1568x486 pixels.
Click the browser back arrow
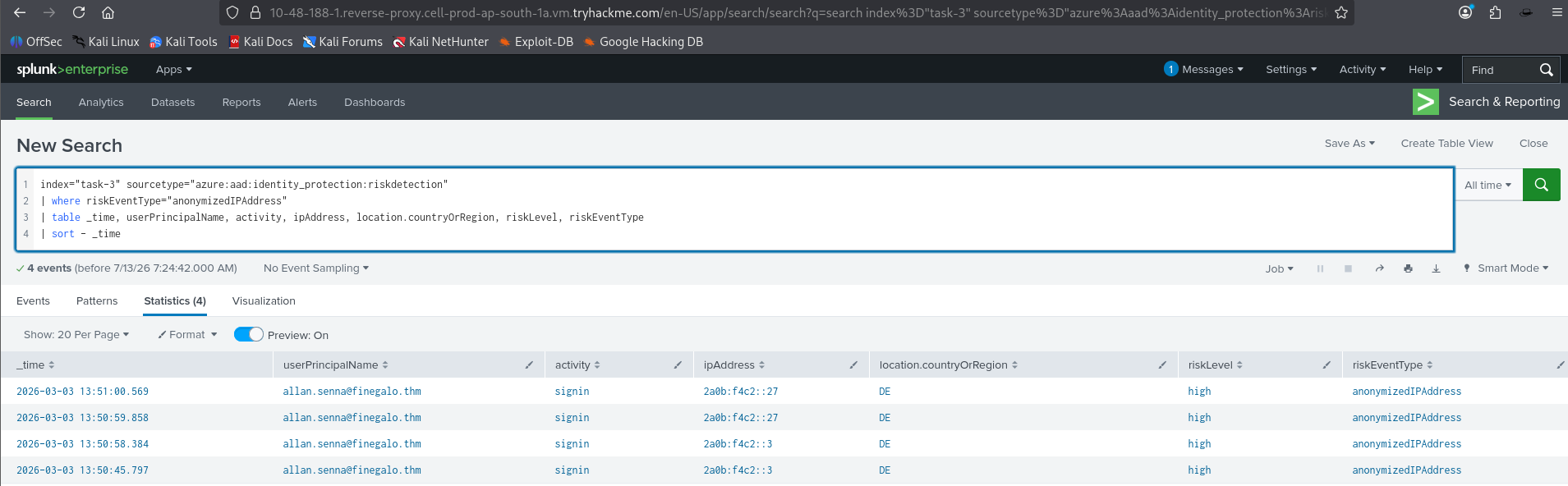20,12
